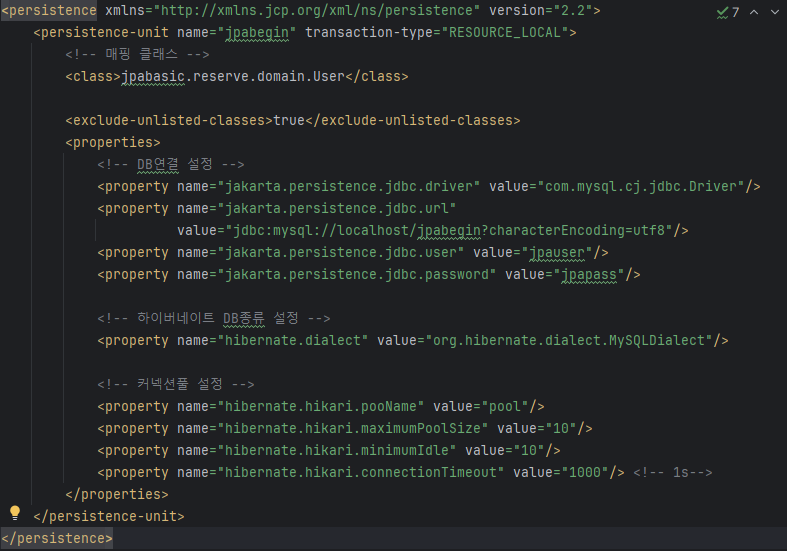Click org.hibernate.dialect.MySQLDialect value

(569, 340)
